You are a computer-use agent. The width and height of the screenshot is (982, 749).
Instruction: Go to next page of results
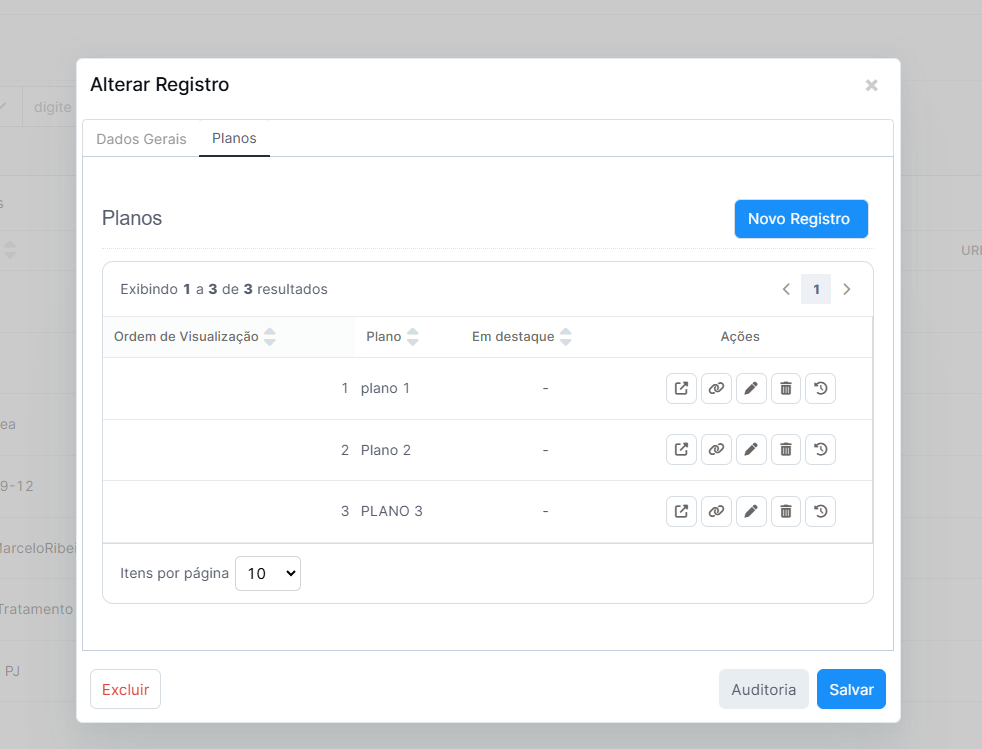[847, 289]
